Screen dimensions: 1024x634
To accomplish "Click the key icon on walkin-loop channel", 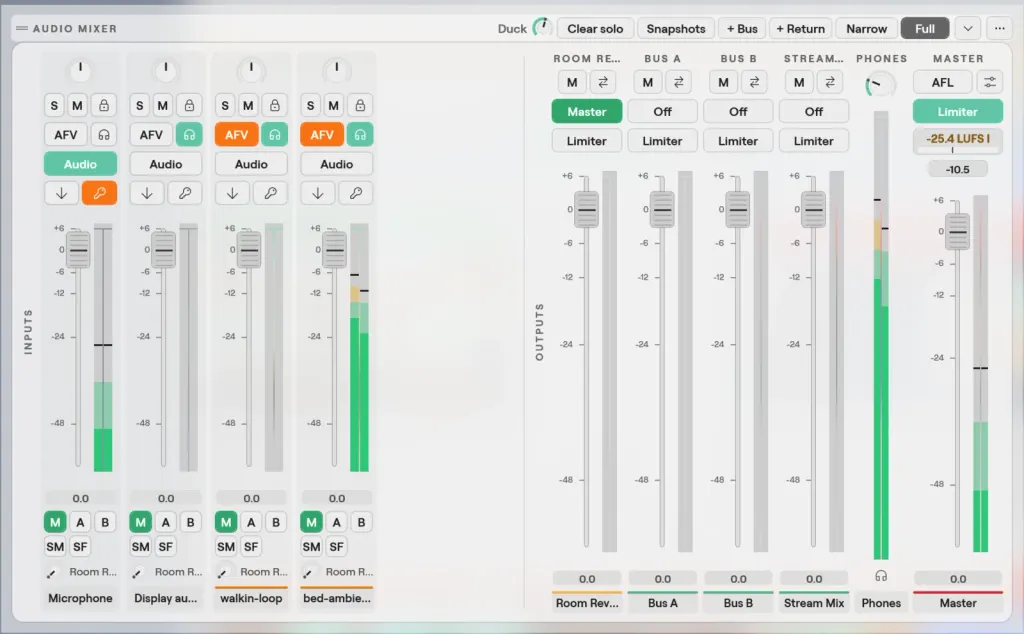I will (x=270, y=193).
